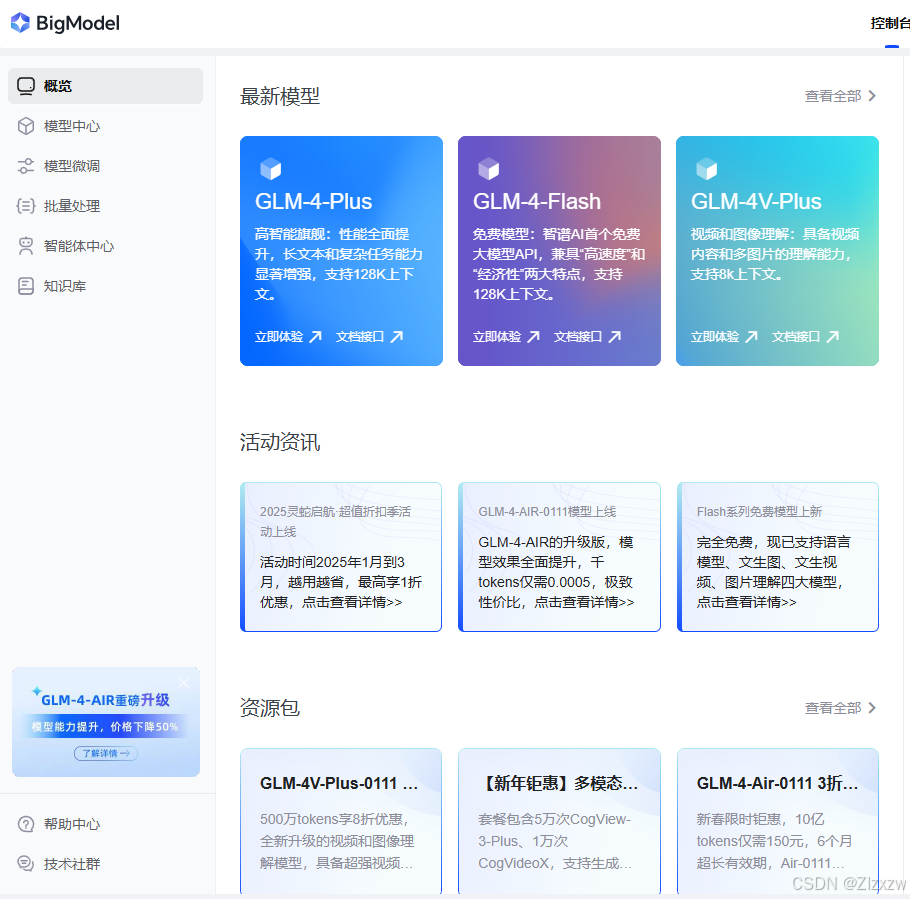Select the 概览 sidebar item
The image size is (910, 899).
click(60, 86)
